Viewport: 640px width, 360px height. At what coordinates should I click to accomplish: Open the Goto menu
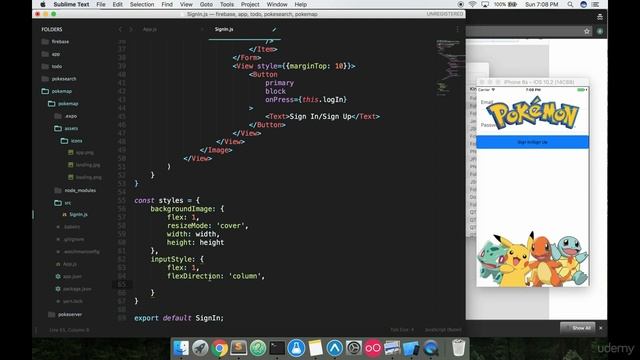pyautogui.click(x=206, y=4)
